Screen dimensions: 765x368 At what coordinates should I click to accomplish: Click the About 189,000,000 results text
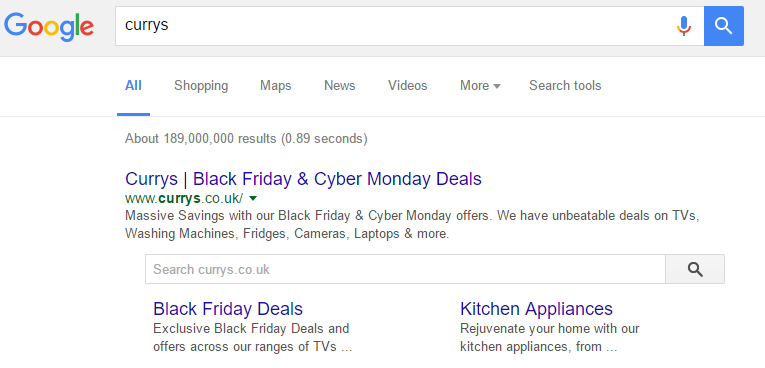246,139
